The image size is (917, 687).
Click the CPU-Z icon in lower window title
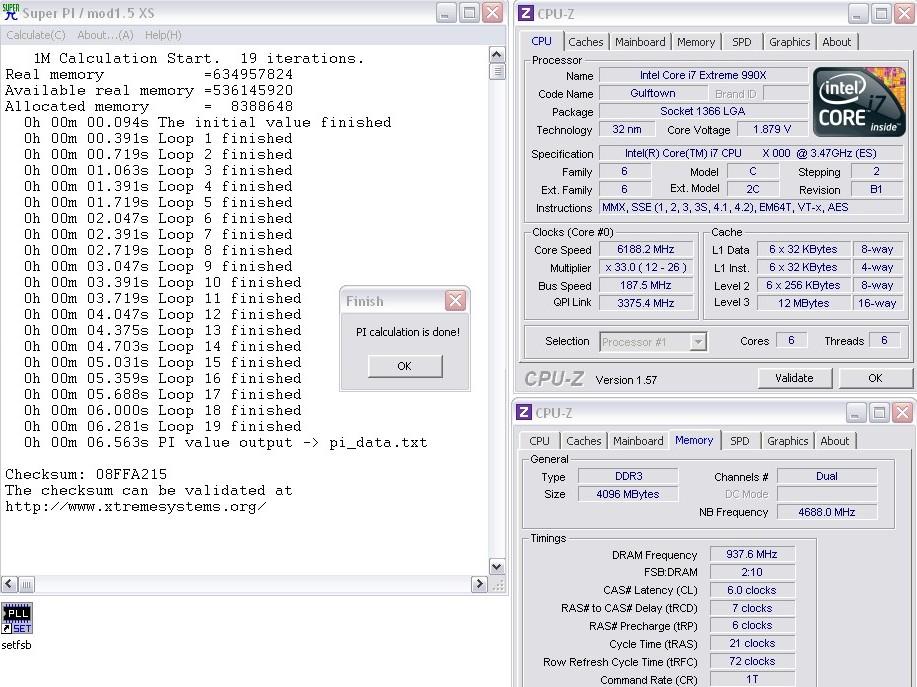pyautogui.click(x=524, y=413)
